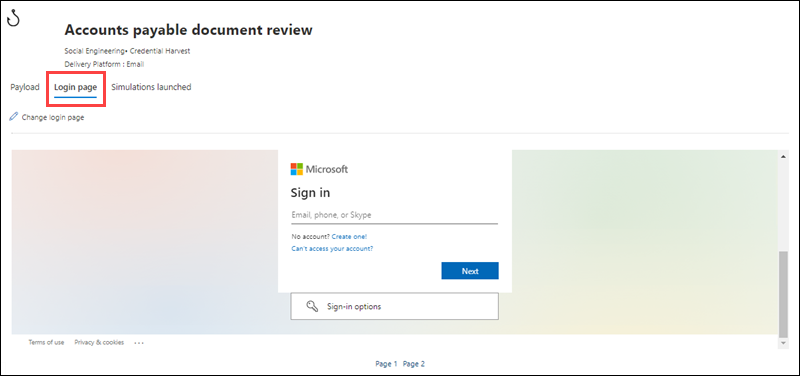Switch to the Payload tab

[x=25, y=87]
